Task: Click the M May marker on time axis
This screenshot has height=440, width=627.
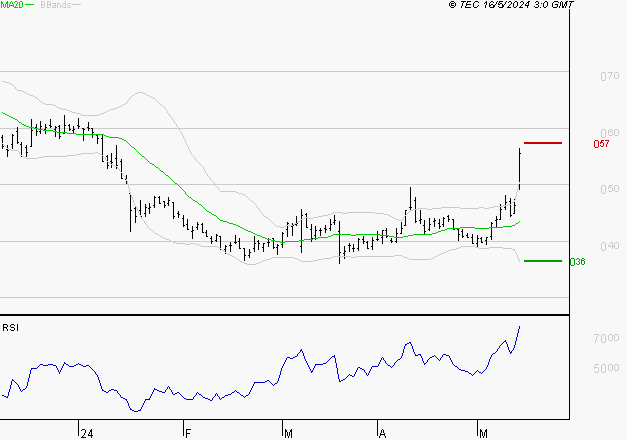Action: 483,434
